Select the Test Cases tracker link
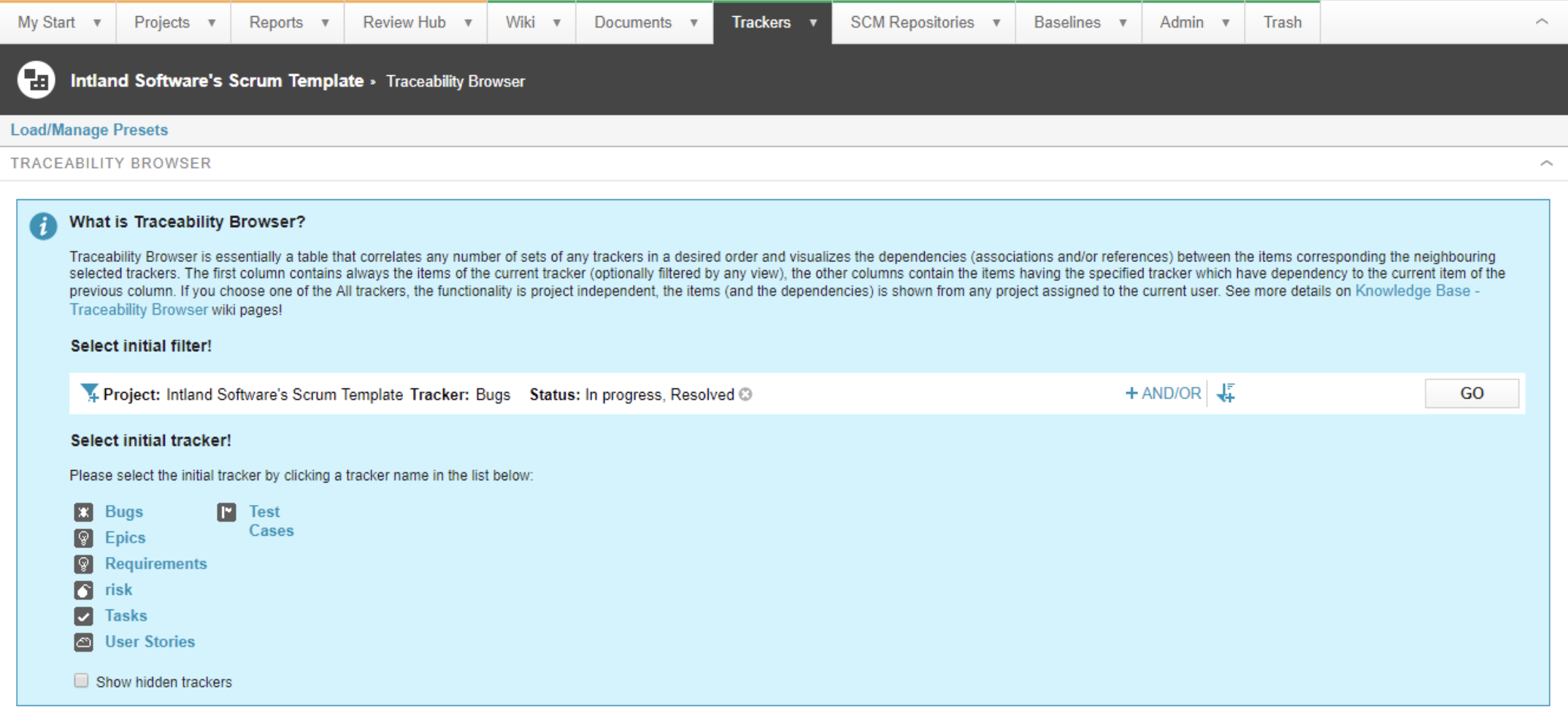1568x708 pixels. (x=271, y=521)
